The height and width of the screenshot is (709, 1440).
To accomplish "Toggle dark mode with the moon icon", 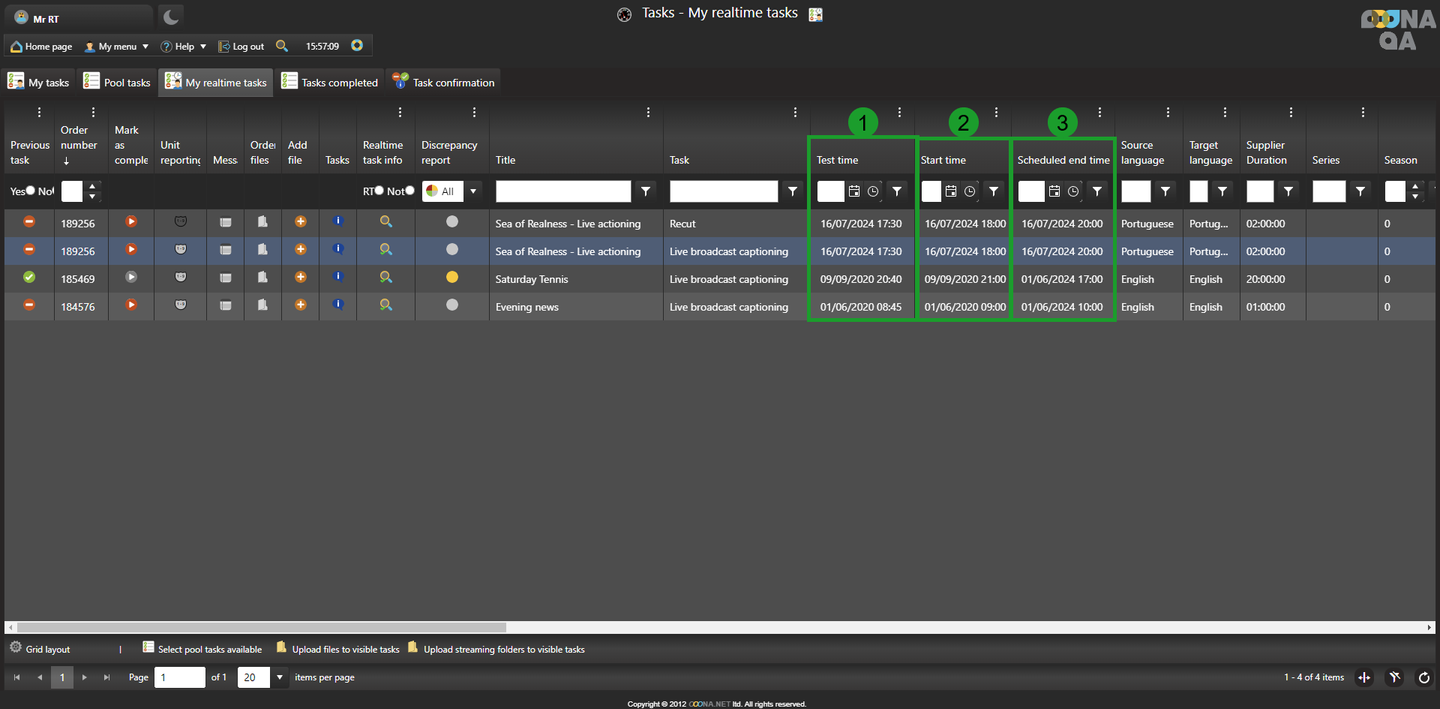I will (x=171, y=16).
